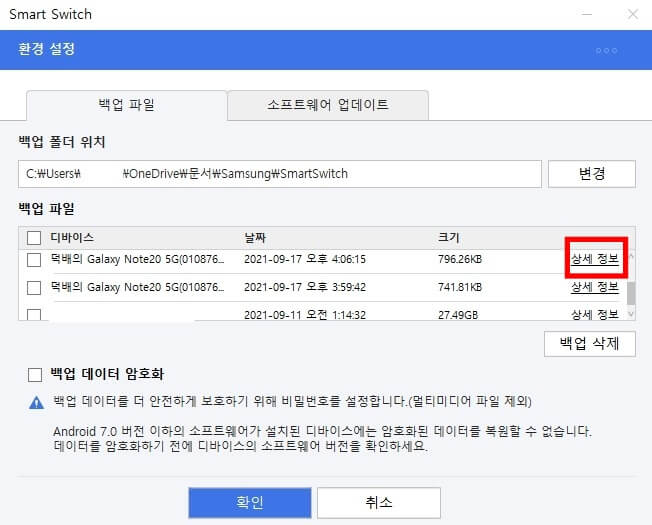Viewport: 652px width, 525px height.
Task: Minimize the Smart Switch window
Action: (587, 14)
